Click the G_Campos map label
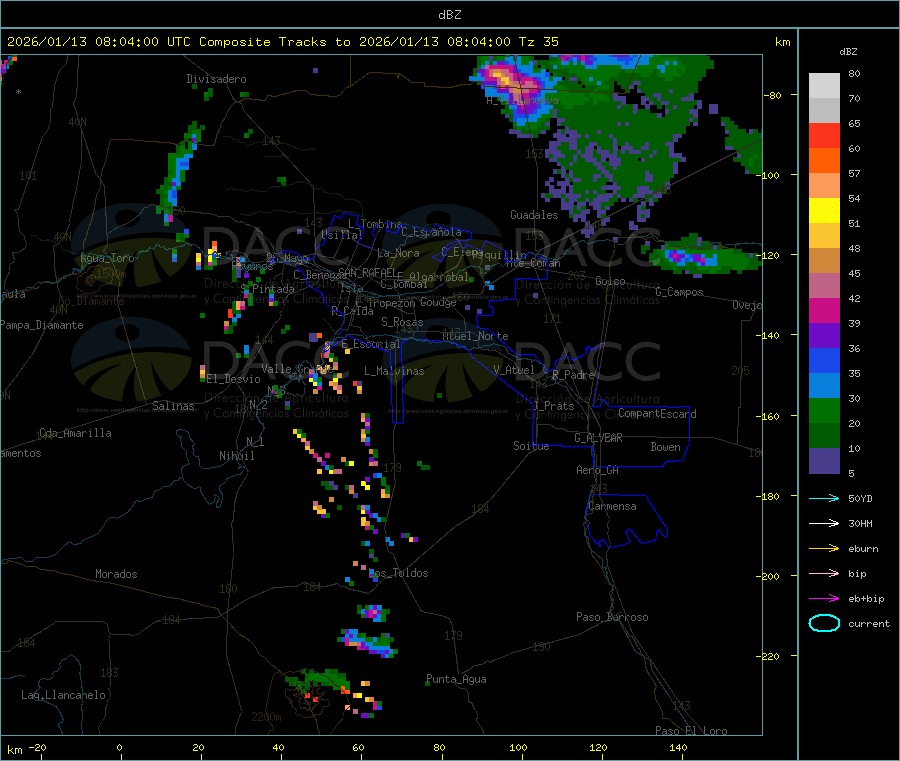Screen dimensions: 900x761 click(679, 292)
